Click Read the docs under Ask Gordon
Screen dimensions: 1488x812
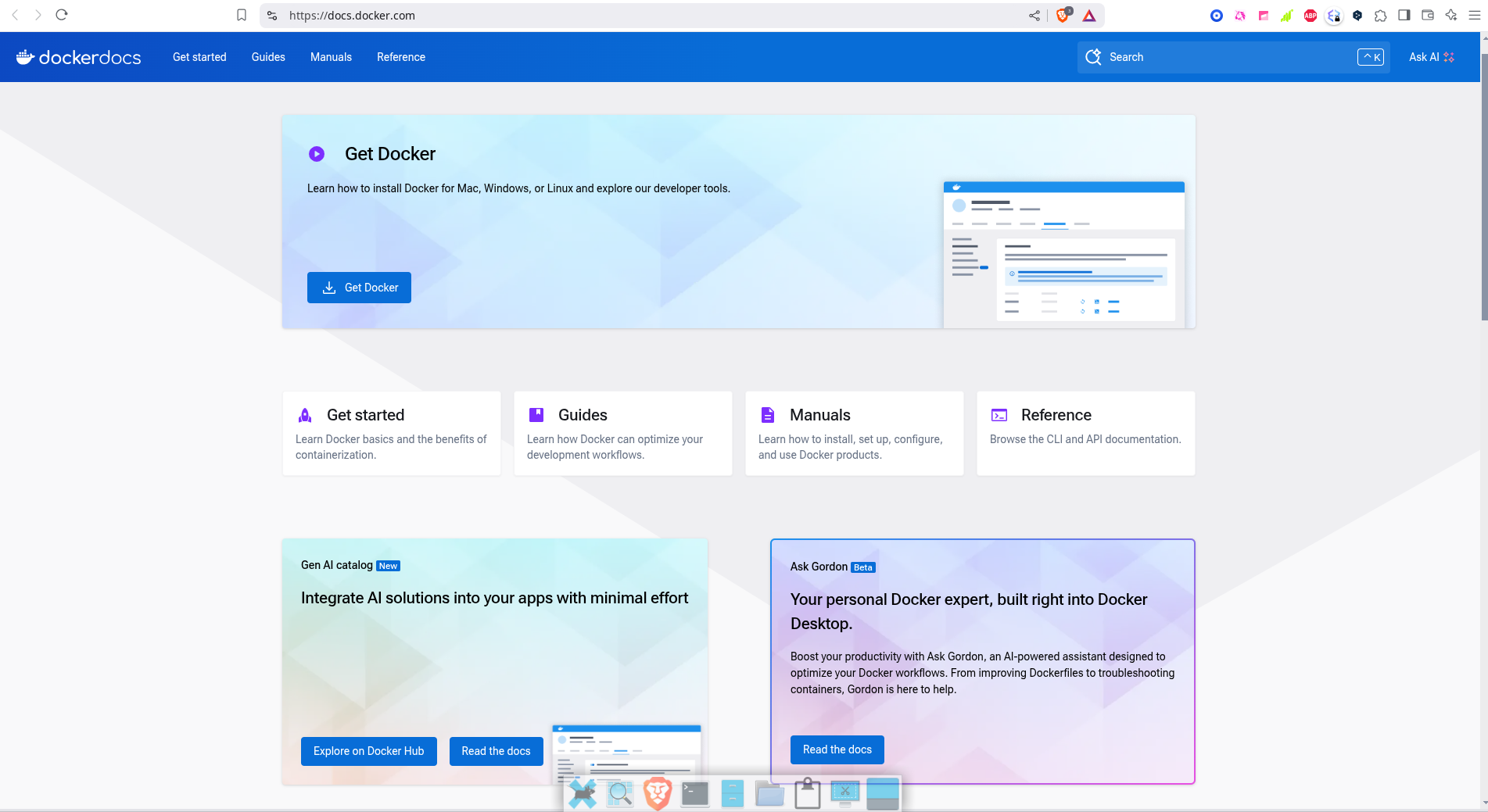pos(837,749)
